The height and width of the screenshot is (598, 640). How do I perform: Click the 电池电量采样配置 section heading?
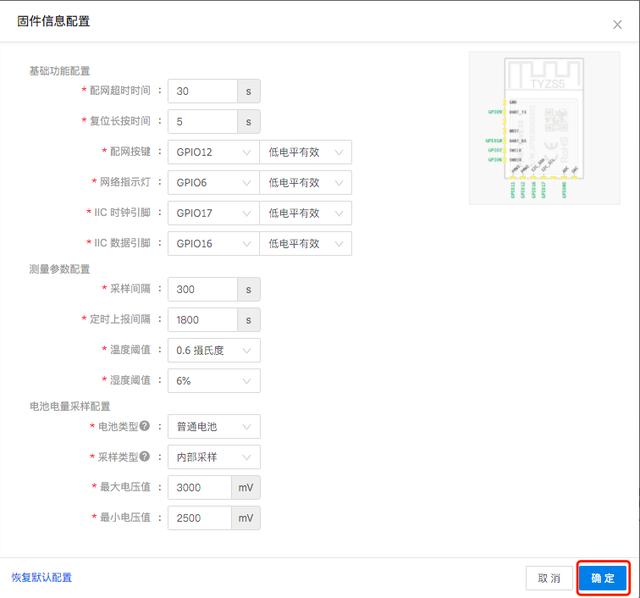(70, 406)
